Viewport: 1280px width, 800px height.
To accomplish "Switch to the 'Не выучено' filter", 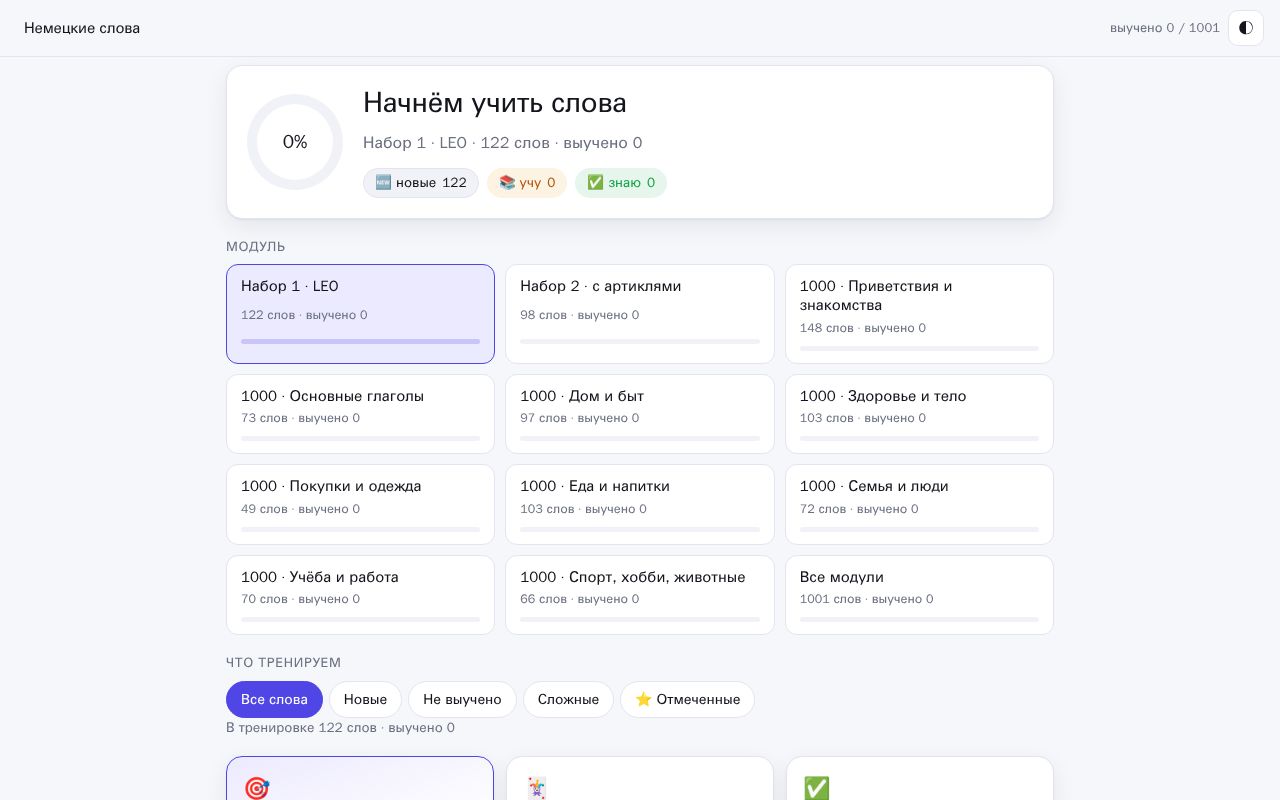I will [x=462, y=699].
